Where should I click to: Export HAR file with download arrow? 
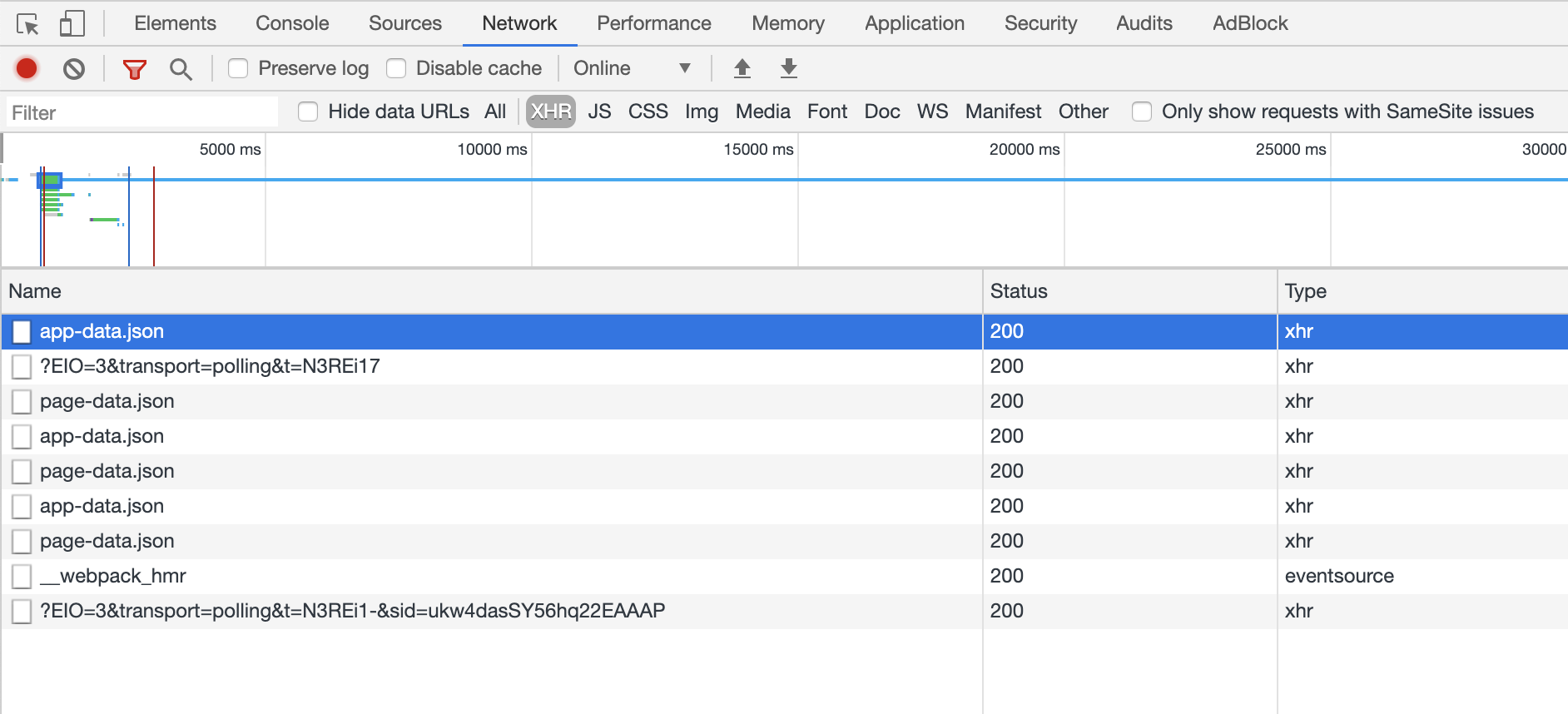click(x=789, y=68)
